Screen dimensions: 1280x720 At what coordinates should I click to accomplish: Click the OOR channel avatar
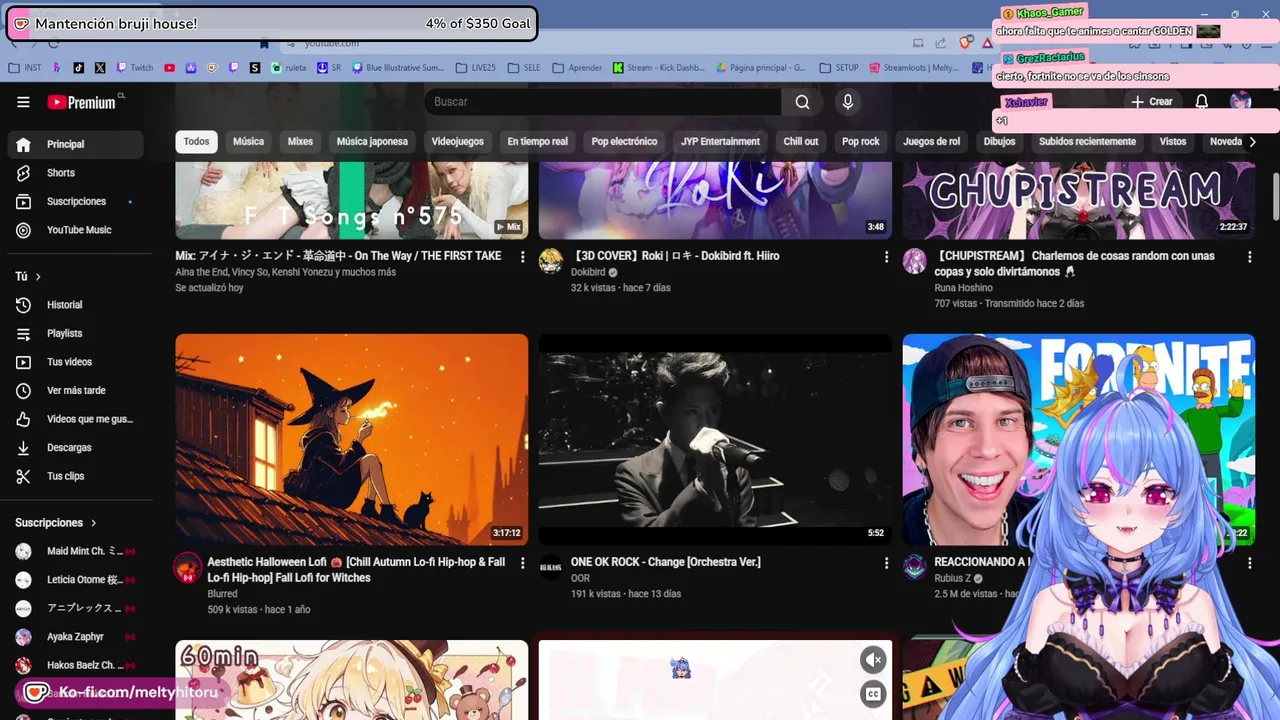click(x=551, y=567)
